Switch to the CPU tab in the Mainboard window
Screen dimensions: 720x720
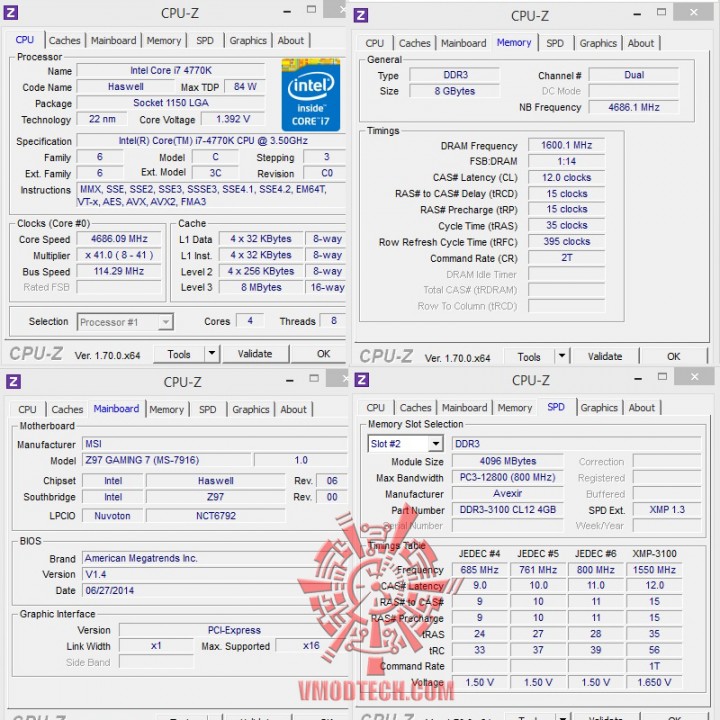[x=27, y=409]
